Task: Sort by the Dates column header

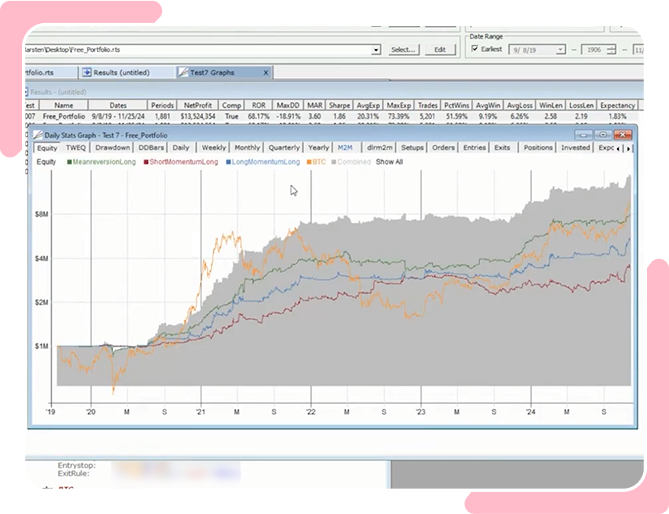Action: (118, 105)
